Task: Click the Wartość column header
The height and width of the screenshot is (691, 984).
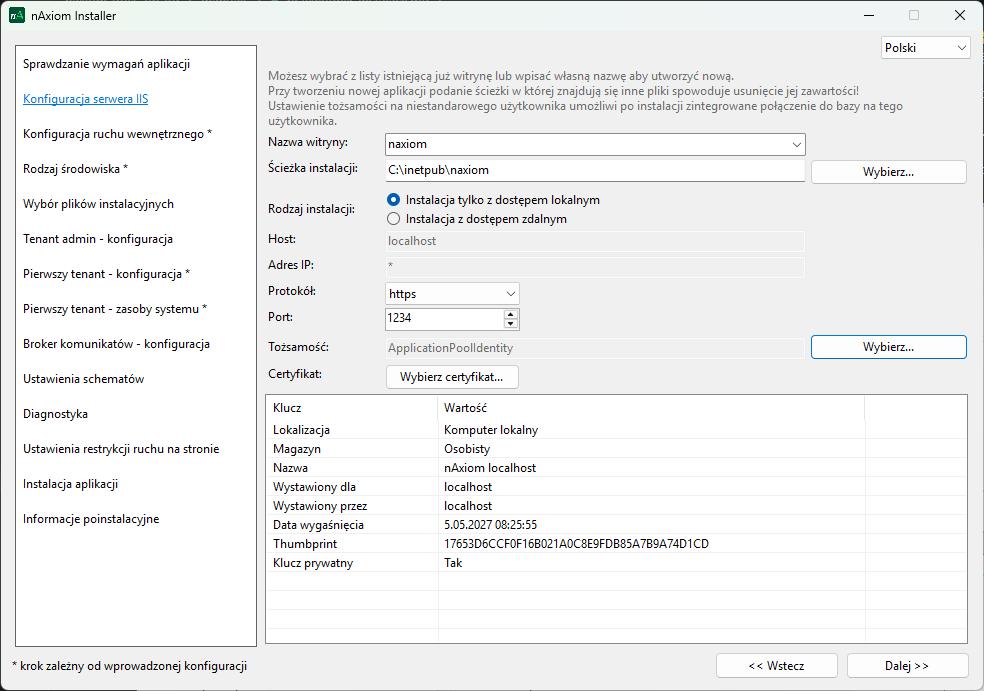Action: tap(651, 408)
